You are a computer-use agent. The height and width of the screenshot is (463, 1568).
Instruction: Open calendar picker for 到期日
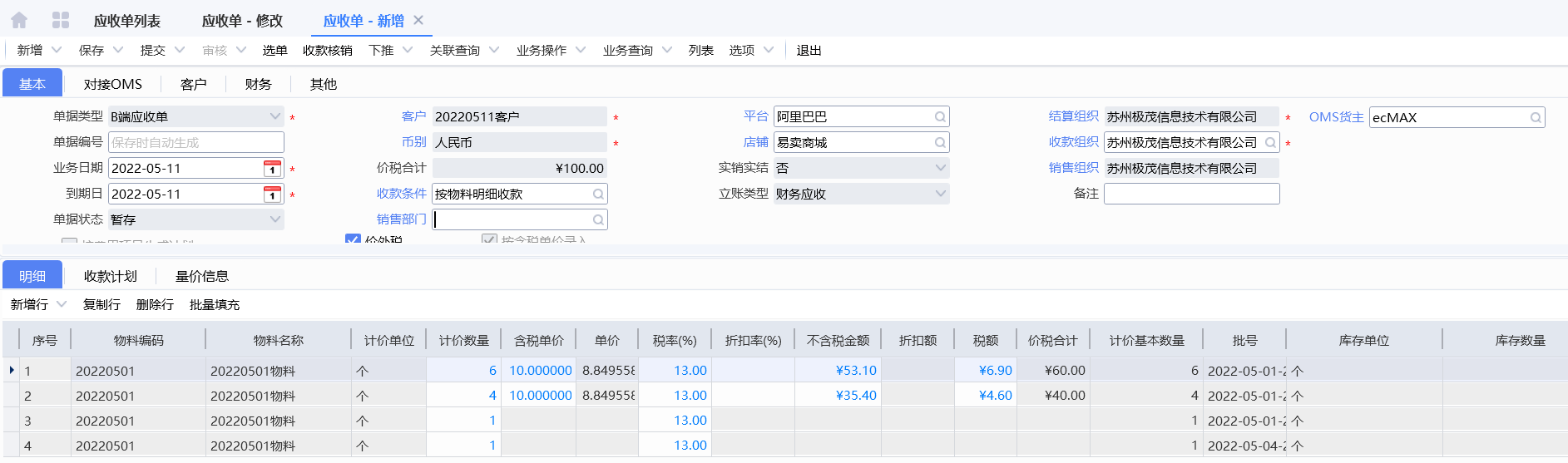click(x=272, y=195)
